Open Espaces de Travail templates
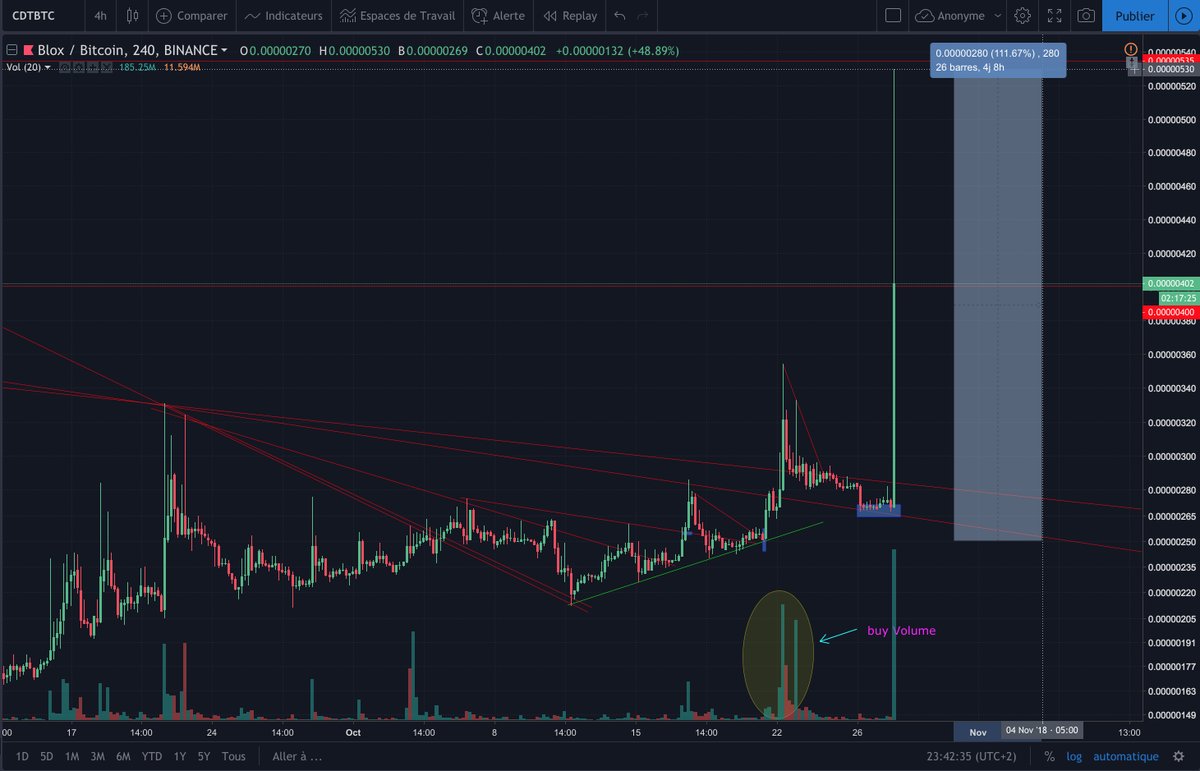The width and height of the screenshot is (1200, 771). (396, 16)
